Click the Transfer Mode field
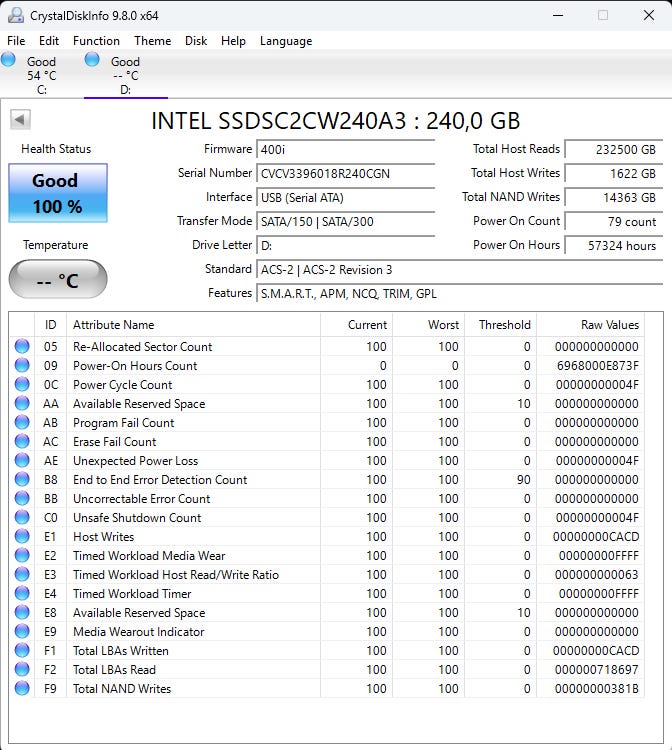Screen dimensions: 672x750 345,221
